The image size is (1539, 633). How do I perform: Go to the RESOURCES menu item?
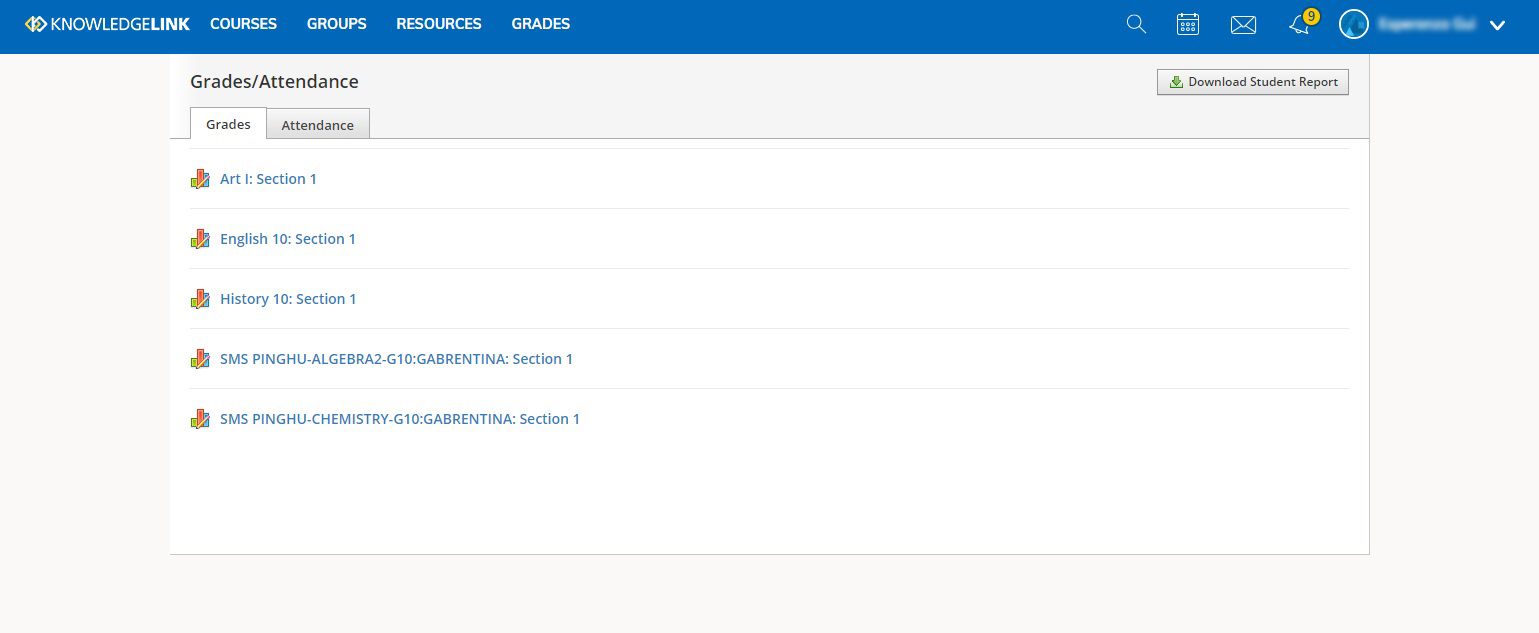439,24
